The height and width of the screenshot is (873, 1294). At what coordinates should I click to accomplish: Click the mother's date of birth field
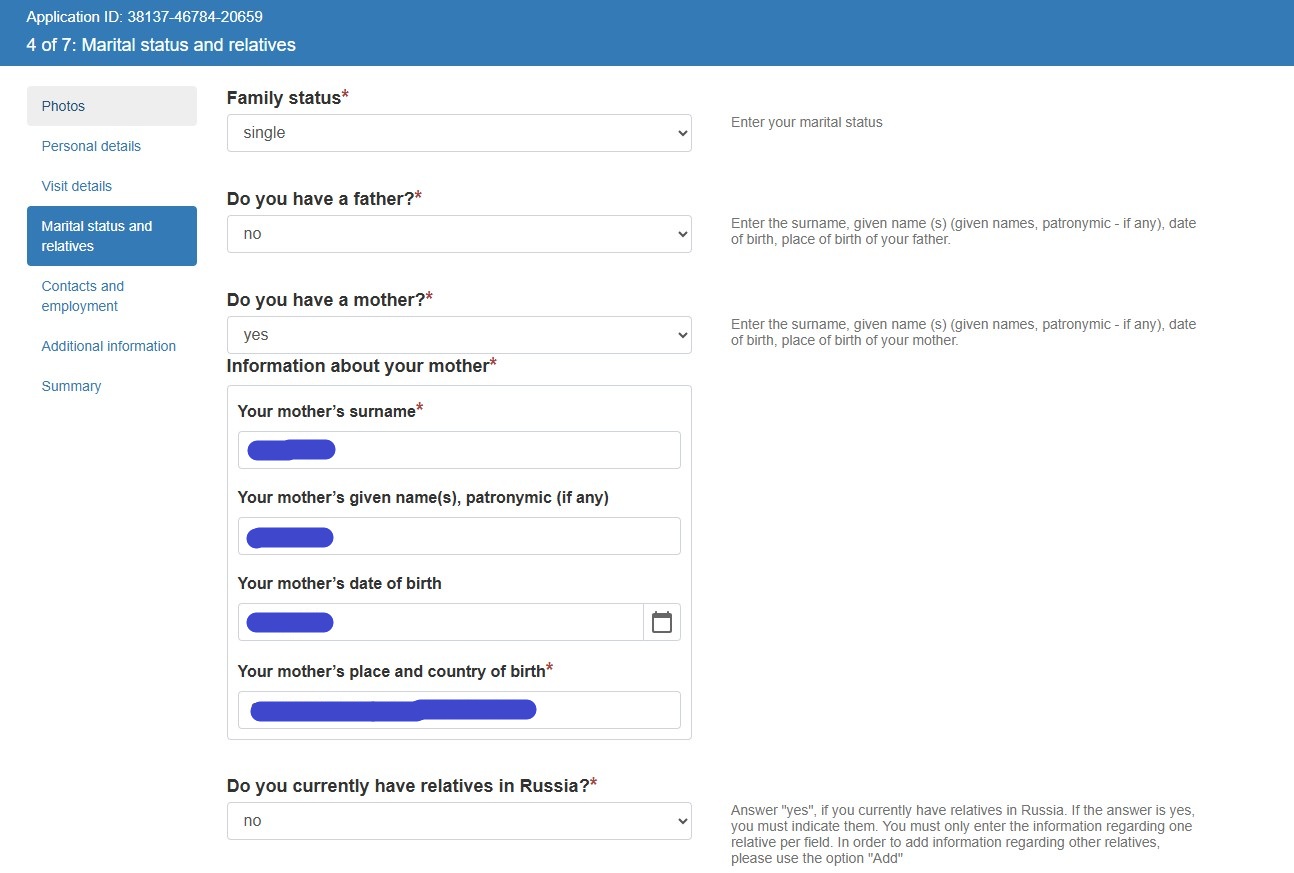[441, 622]
